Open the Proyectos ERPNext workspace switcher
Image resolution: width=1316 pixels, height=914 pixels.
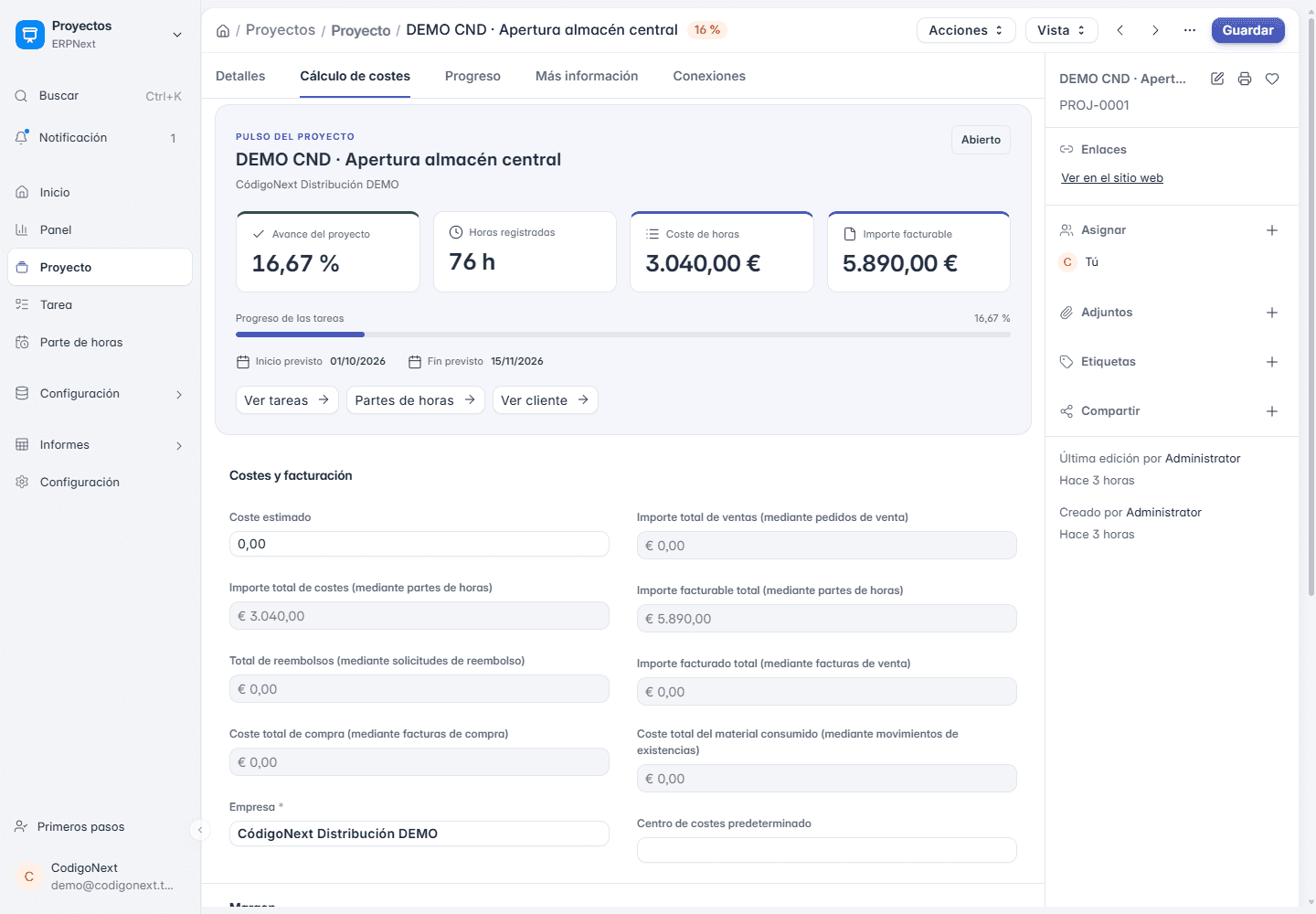click(100, 35)
